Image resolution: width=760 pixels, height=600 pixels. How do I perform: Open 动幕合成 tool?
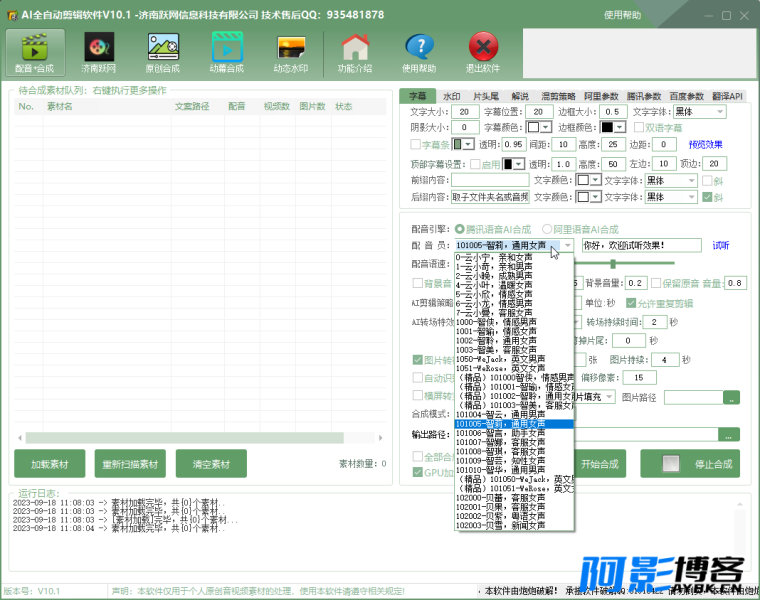[x=227, y=52]
